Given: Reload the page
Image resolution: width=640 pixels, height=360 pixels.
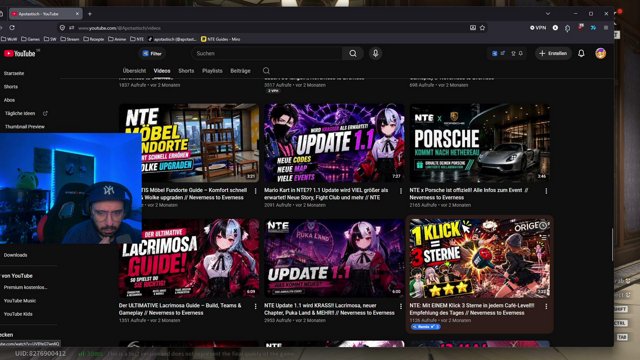Looking at the screenshot, I should point(12,28).
